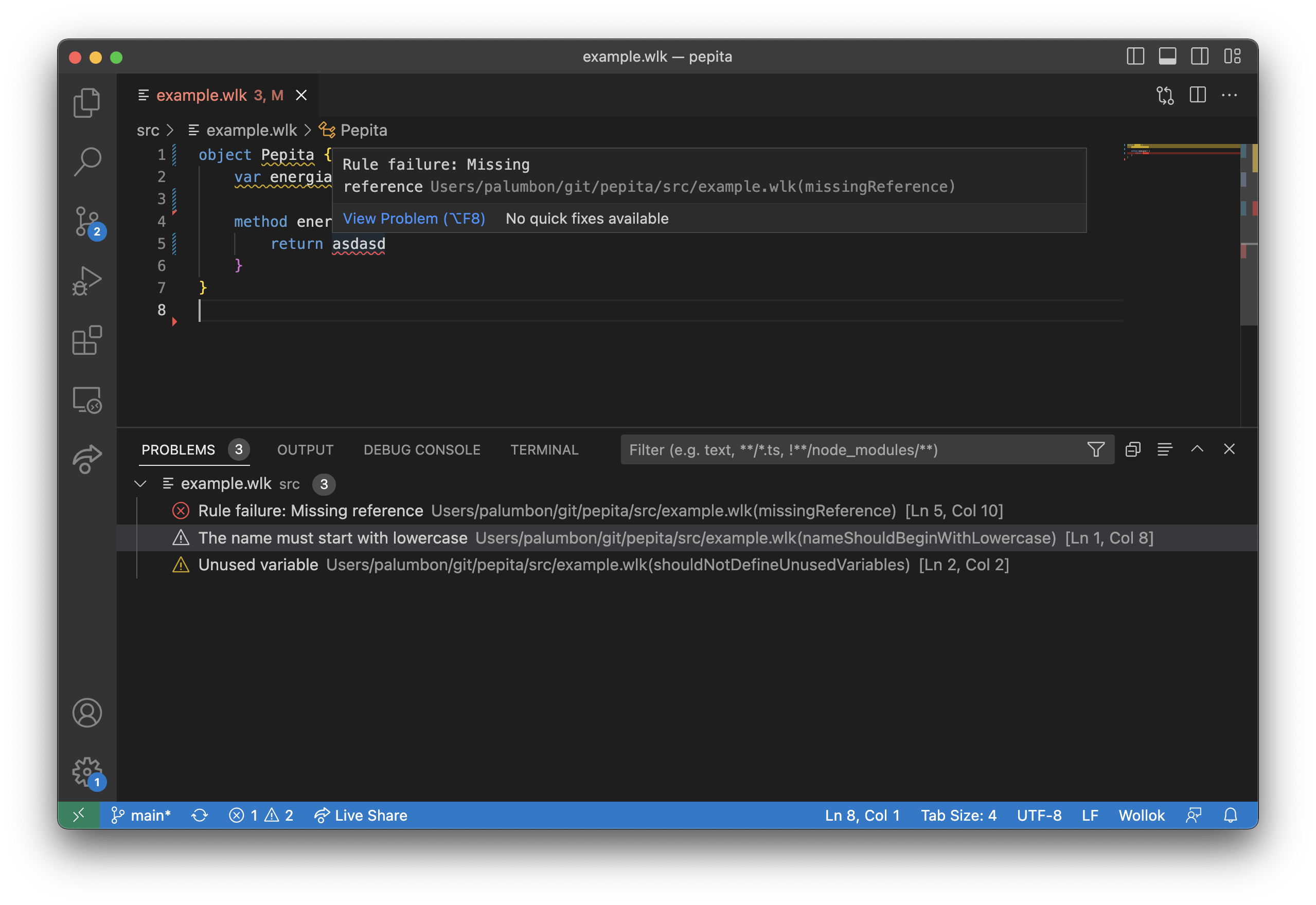Viewport: 1316px width, 905px height.
Task: Open the Explorer view in activity bar
Action: [x=87, y=103]
